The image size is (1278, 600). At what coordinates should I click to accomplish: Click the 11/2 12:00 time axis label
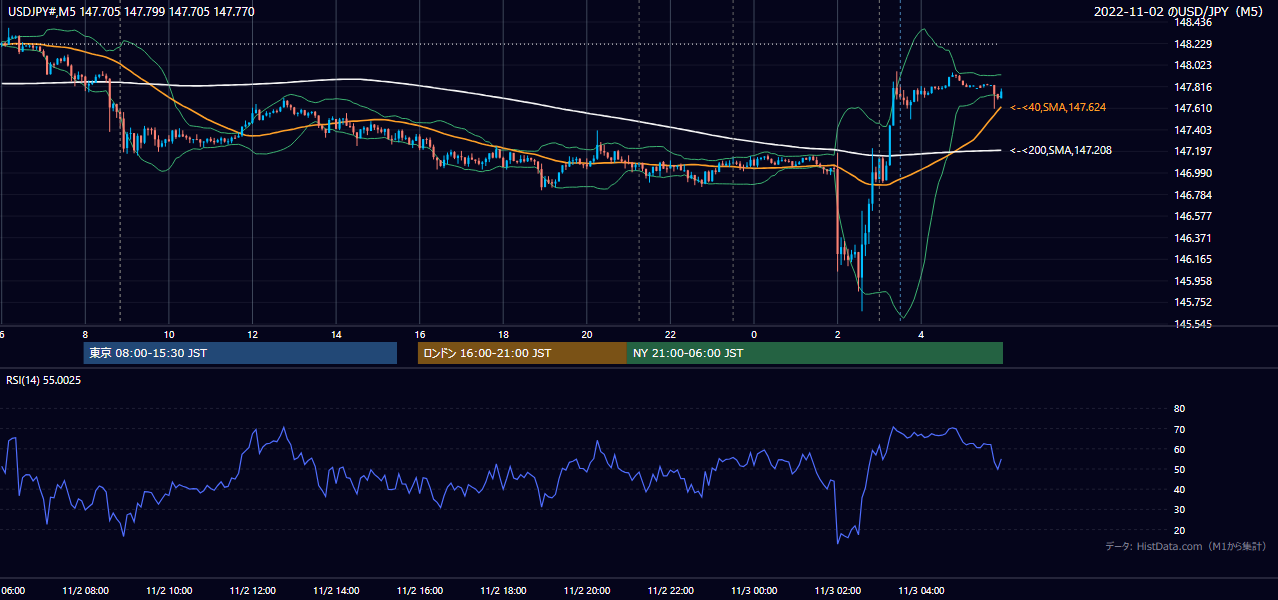(x=252, y=591)
